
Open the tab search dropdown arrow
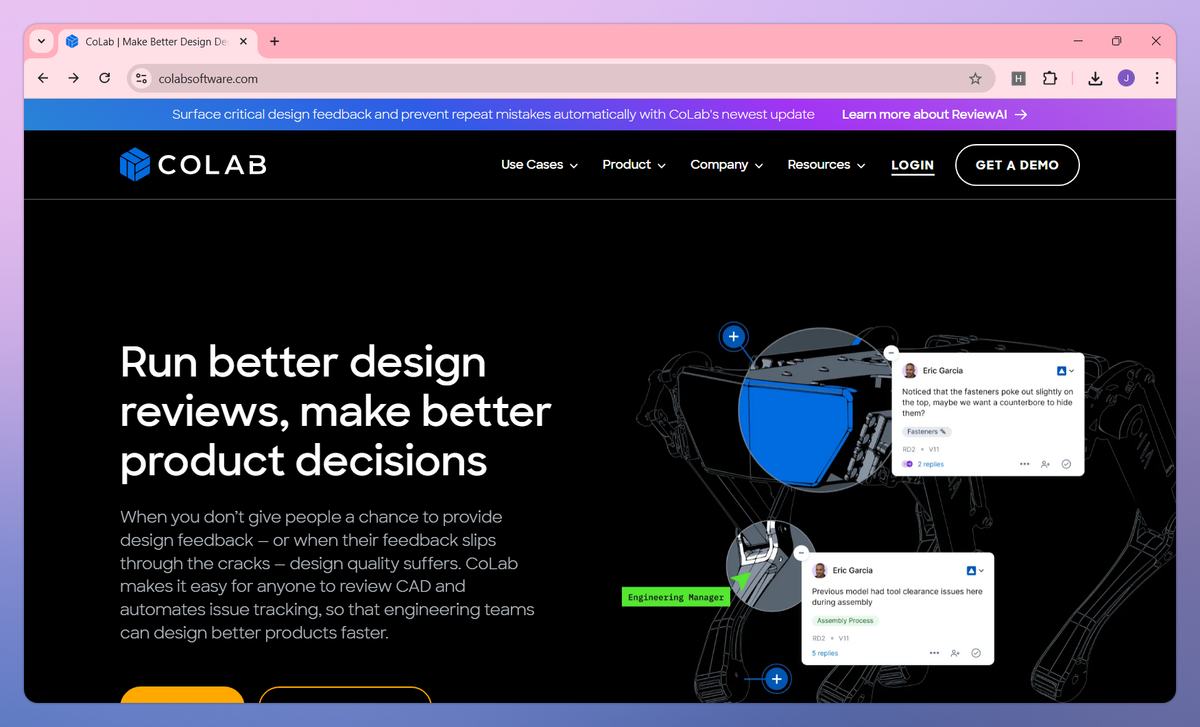pos(41,41)
